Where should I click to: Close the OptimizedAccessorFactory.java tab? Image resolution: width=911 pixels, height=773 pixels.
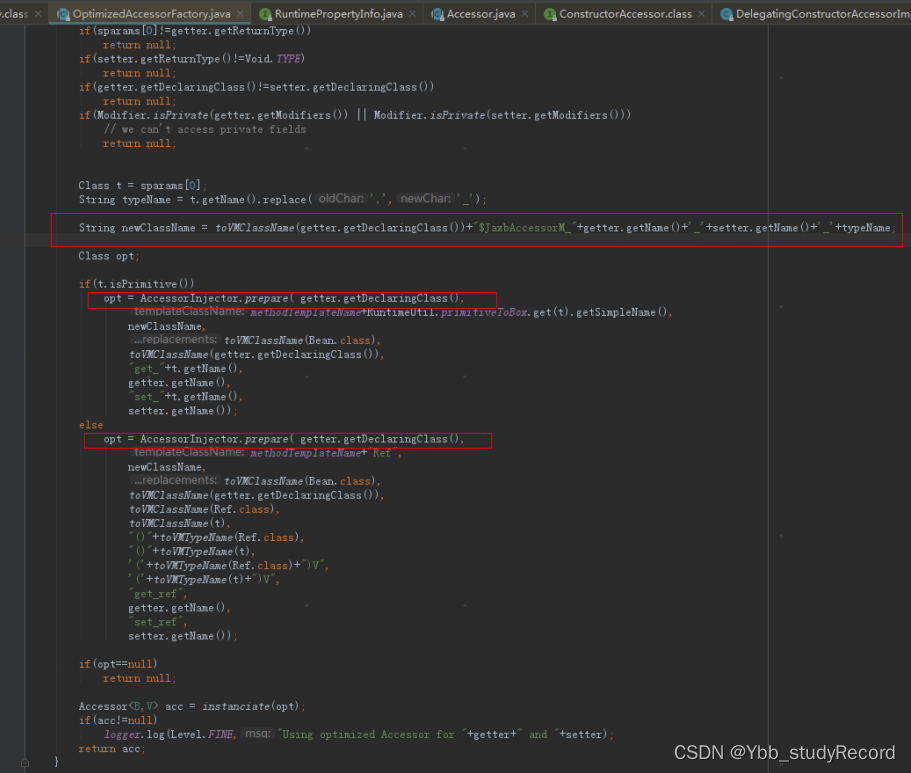[x=240, y=13]
